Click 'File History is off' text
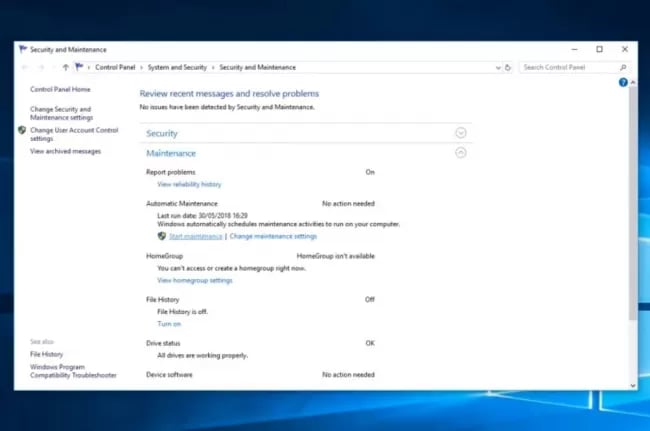 pos(182,312)
